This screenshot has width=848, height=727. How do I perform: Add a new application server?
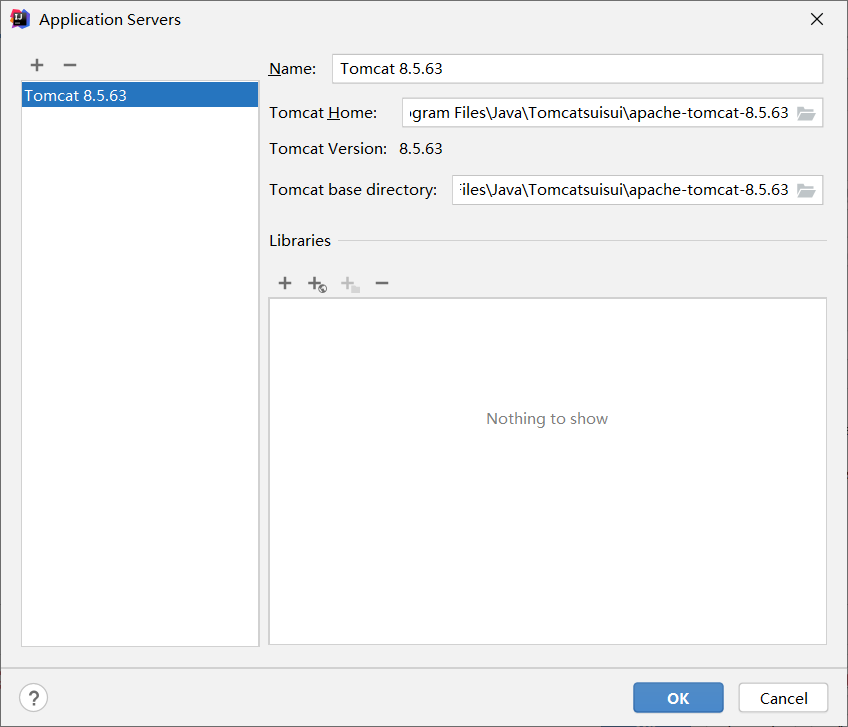tap(37, 65)
